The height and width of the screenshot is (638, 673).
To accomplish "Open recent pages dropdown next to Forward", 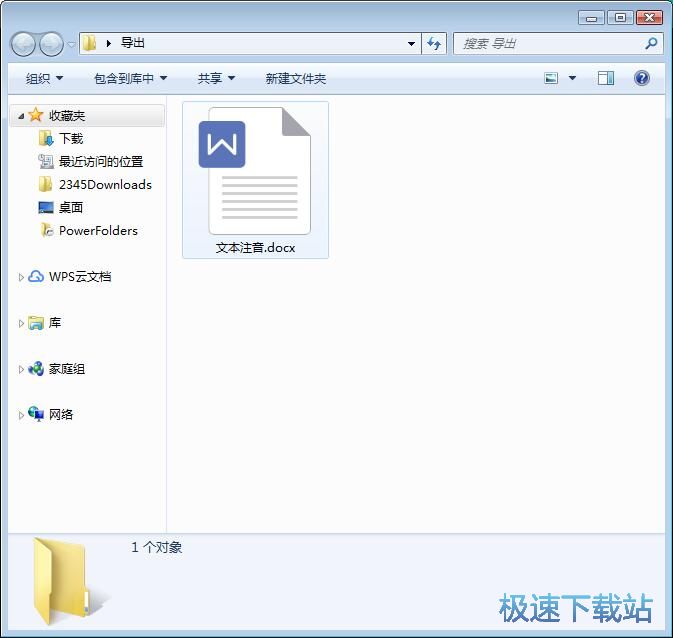I will click(x=71, y=44).
